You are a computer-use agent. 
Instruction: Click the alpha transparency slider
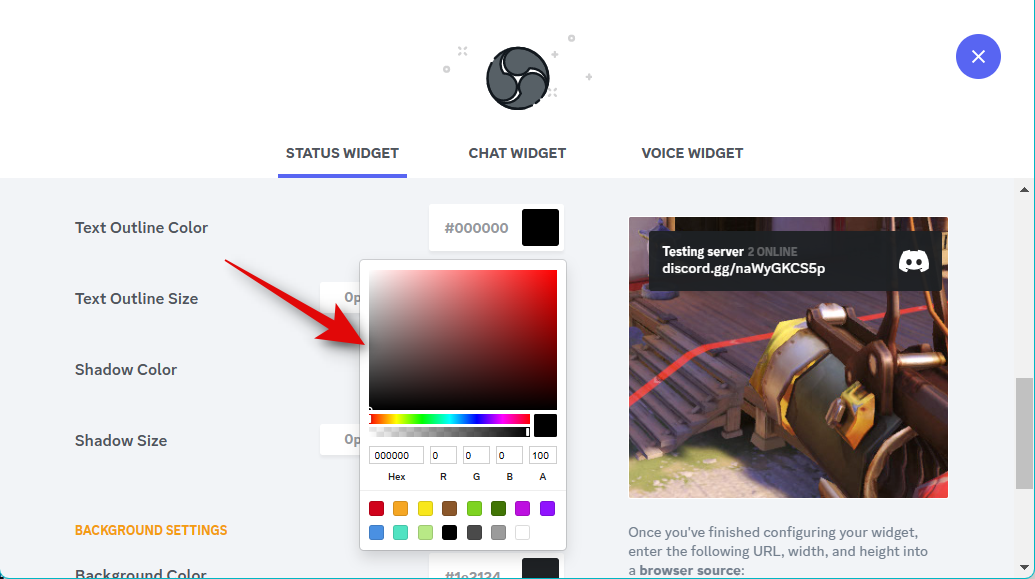coord(450,432)
